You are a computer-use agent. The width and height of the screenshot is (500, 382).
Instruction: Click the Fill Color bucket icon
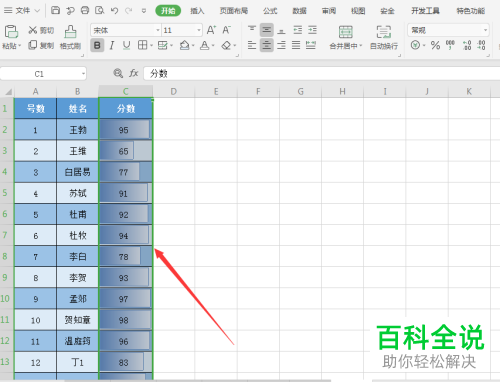click(184, 45)
